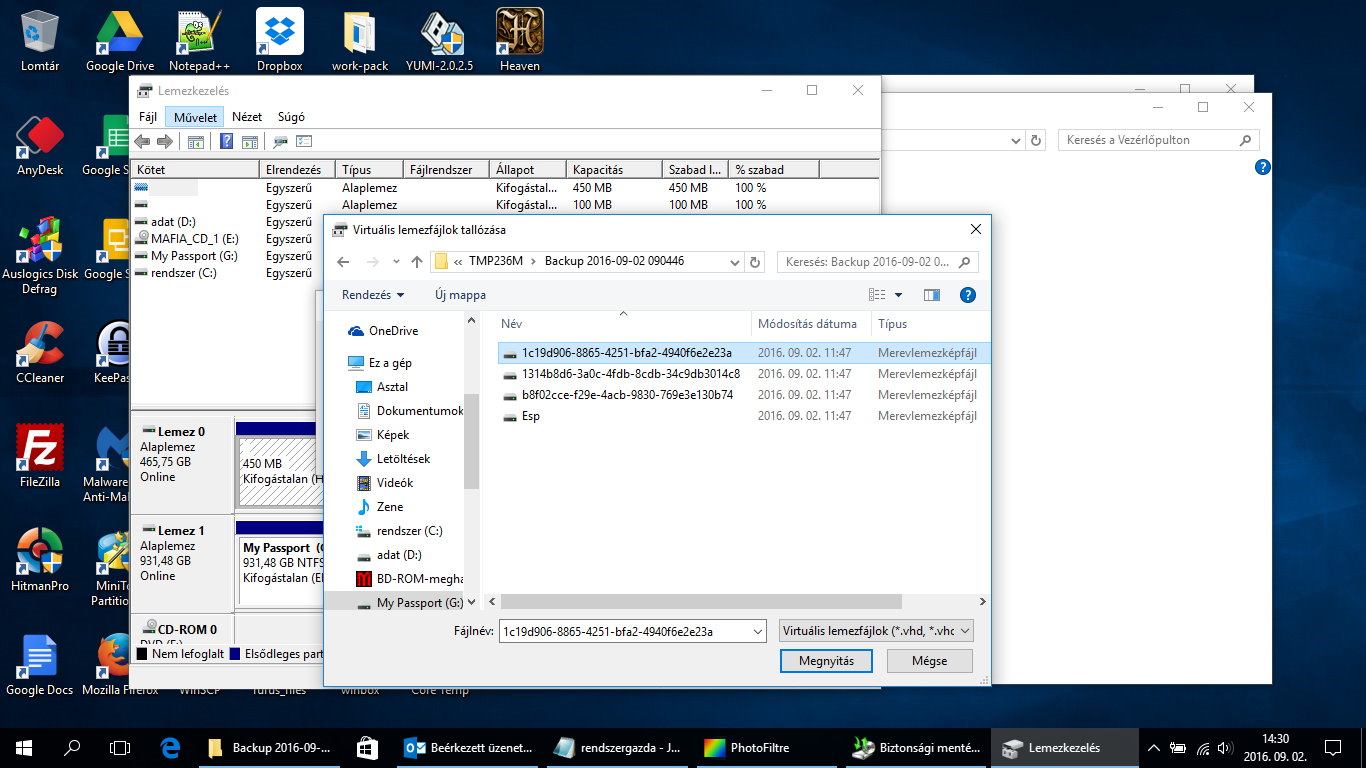Cancel with the Mégse button
Viewport: 1366px width, 768px height.
point(929,661)
